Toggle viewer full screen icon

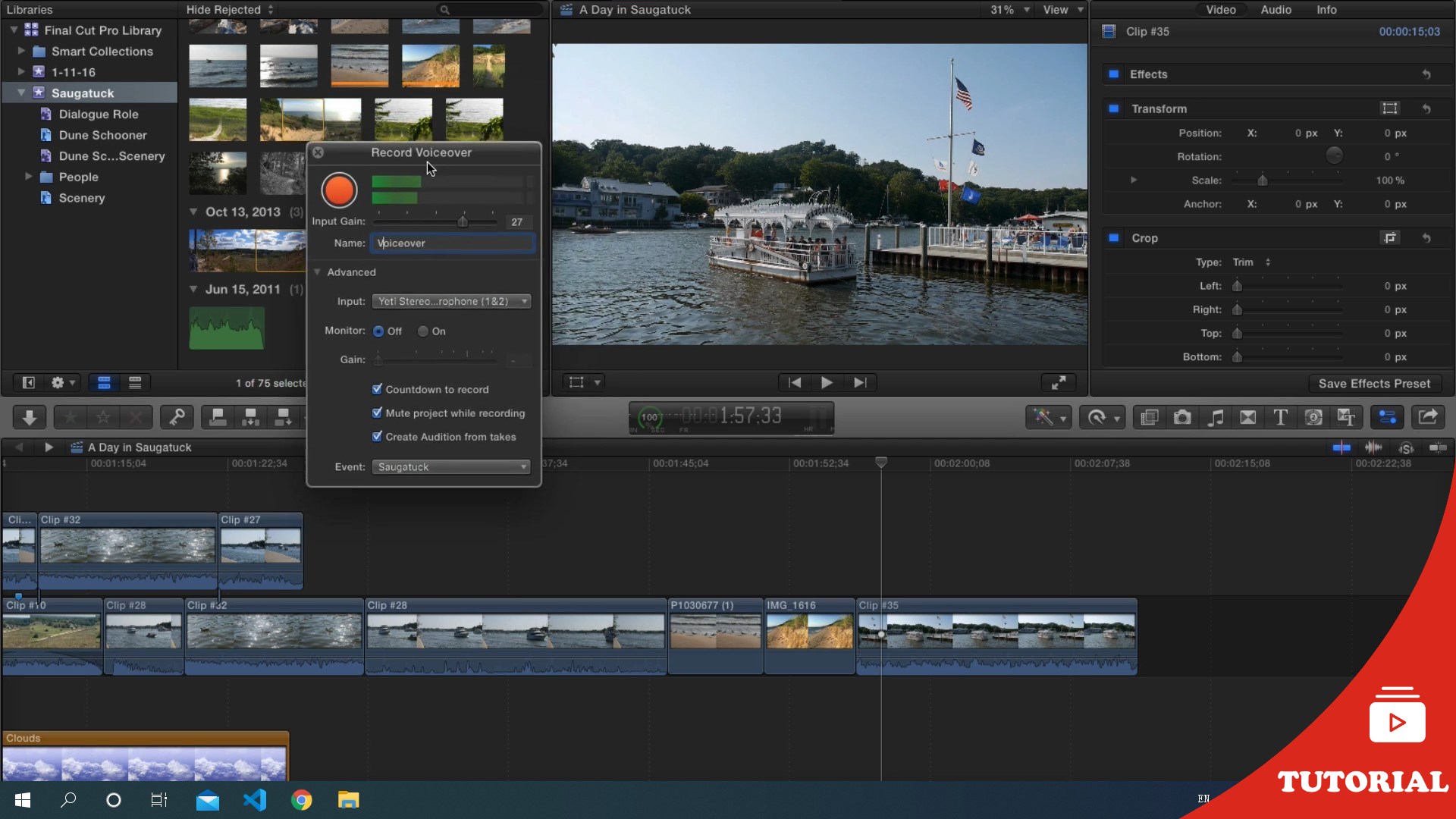point(1058,382)
